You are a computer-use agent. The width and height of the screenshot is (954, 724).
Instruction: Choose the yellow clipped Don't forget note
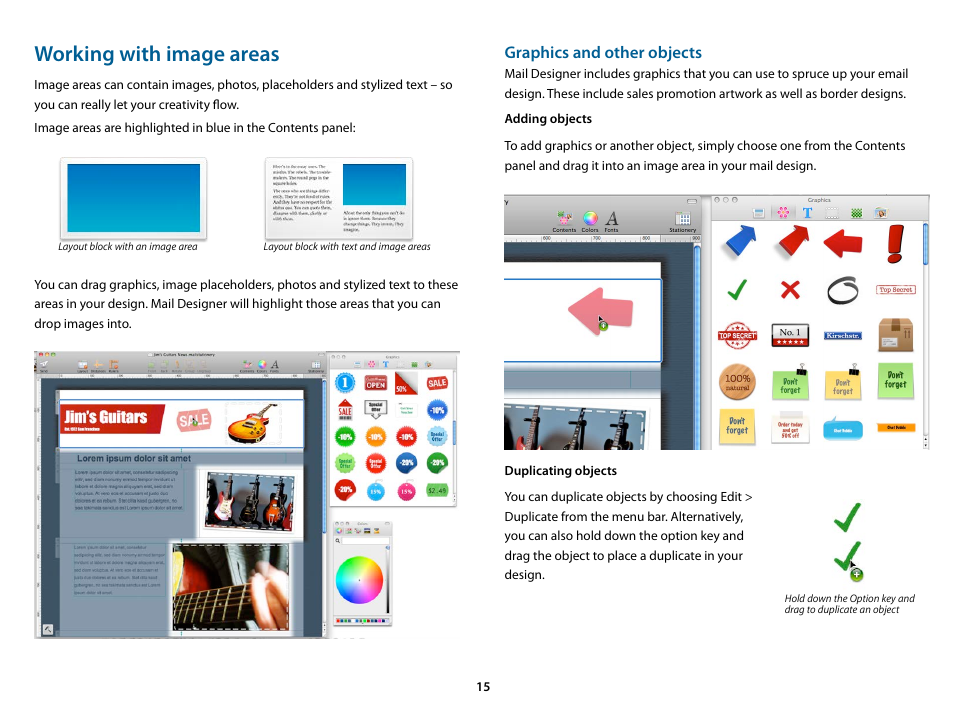(x=843, y=383)
